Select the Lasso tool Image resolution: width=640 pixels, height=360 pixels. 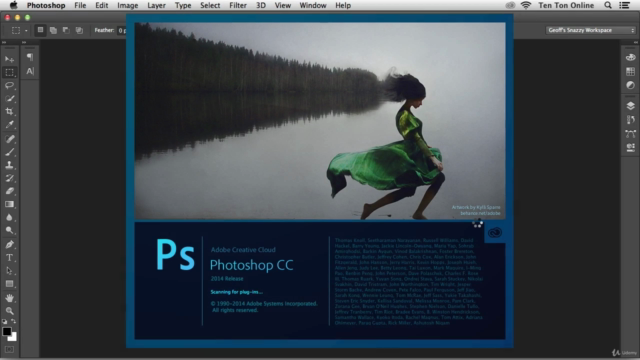click(9, 85)
